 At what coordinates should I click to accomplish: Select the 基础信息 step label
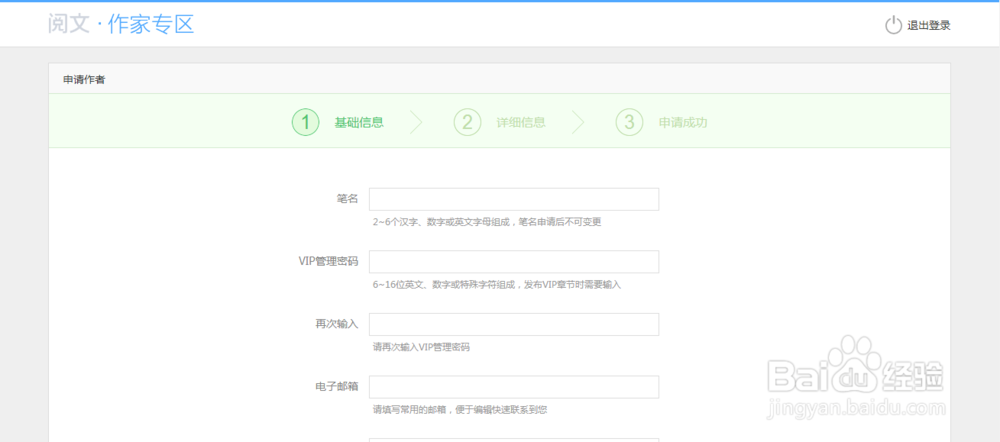click(x=359, y=122)
